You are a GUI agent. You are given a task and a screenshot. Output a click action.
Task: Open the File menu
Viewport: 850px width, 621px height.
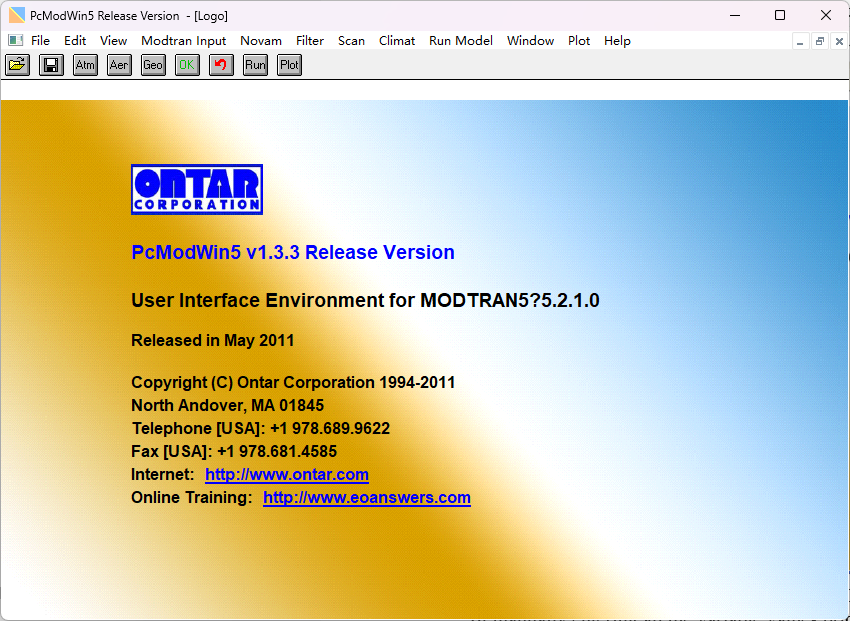40,41
